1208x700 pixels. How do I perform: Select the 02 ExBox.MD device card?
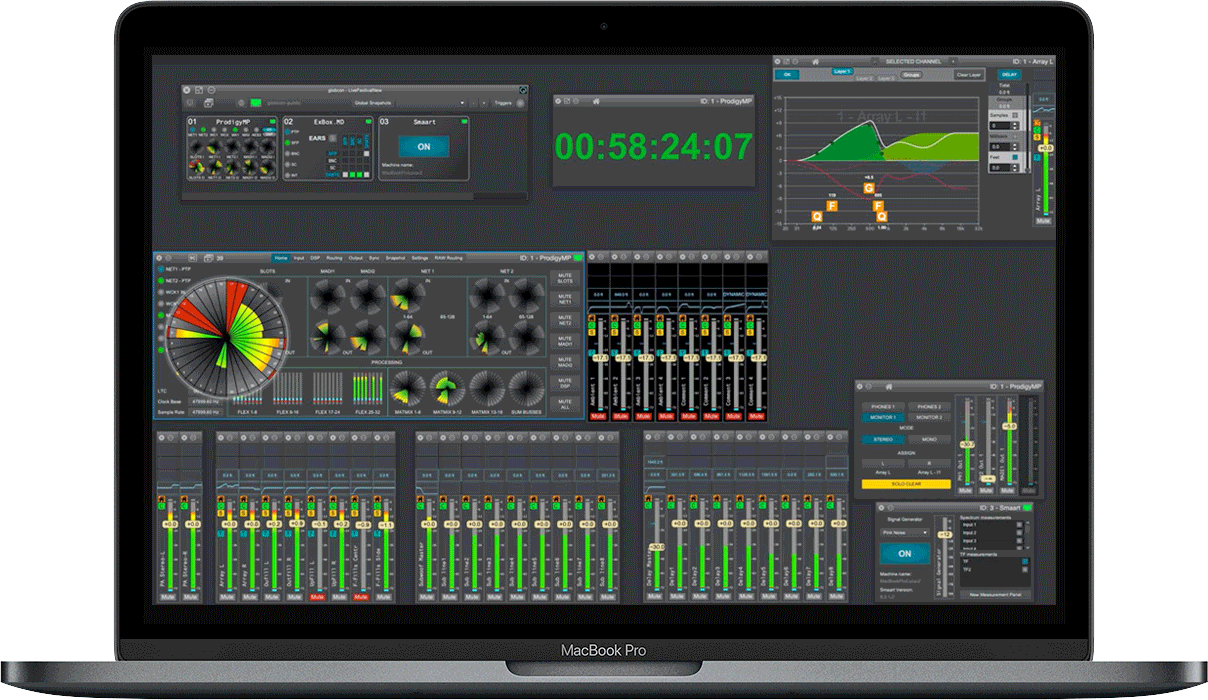pos(326,150)
